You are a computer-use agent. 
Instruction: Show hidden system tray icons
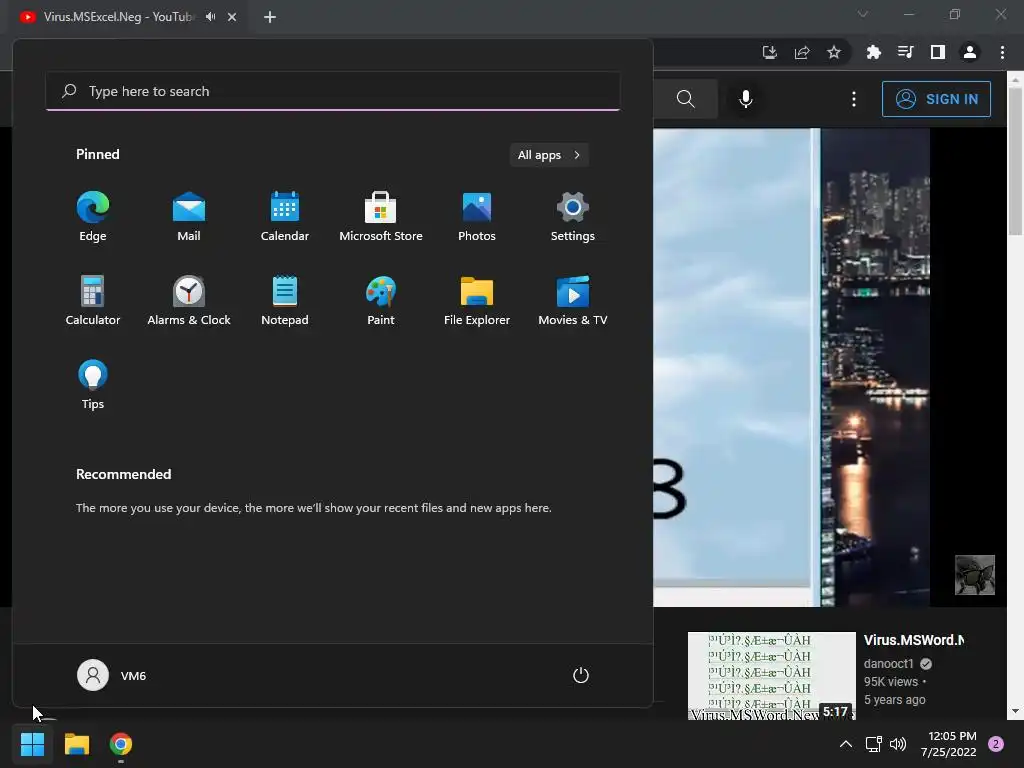point(846,744)
